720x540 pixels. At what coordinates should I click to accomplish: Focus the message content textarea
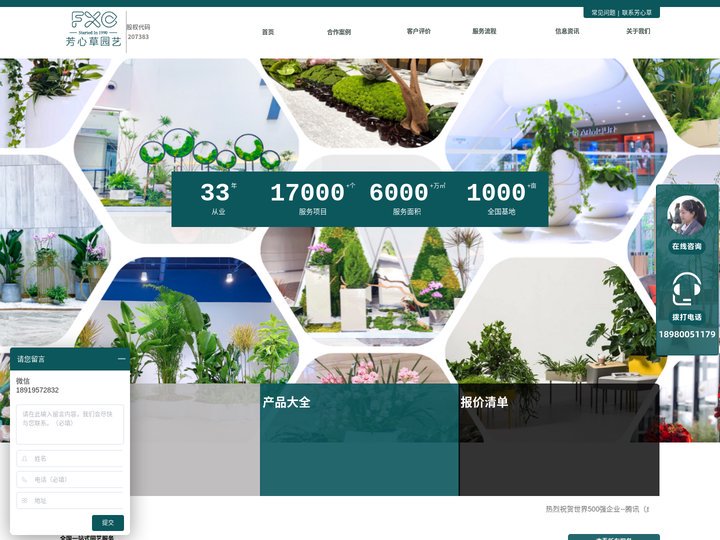70,424
